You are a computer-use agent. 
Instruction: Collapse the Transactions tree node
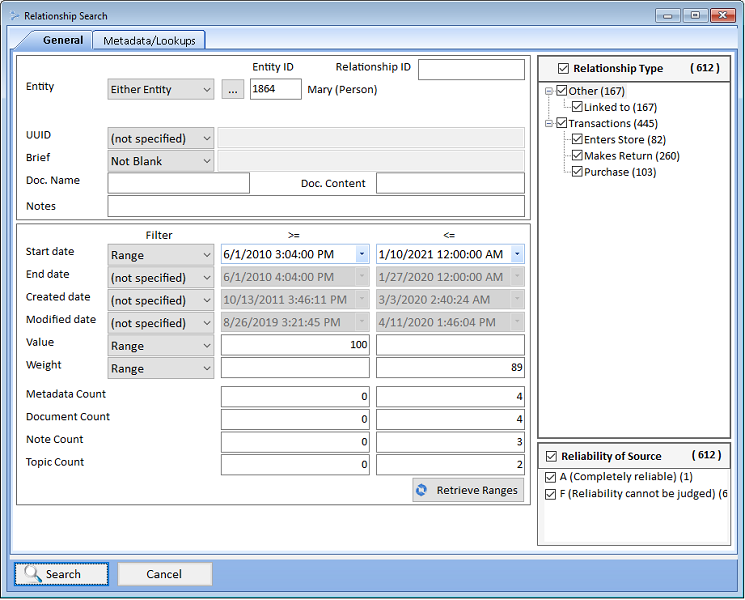[549, 123]
